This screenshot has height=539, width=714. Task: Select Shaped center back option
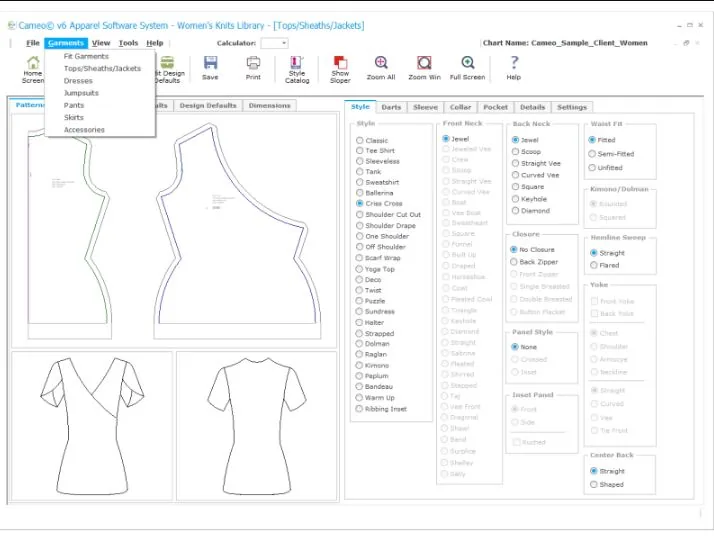pos(594,484)
